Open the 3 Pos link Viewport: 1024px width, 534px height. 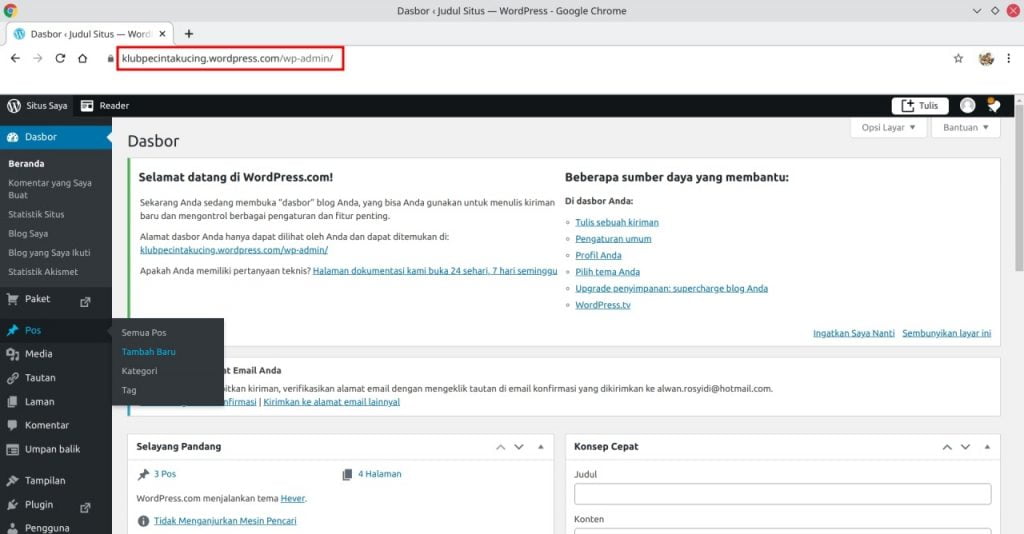click(x=165, y=474)
